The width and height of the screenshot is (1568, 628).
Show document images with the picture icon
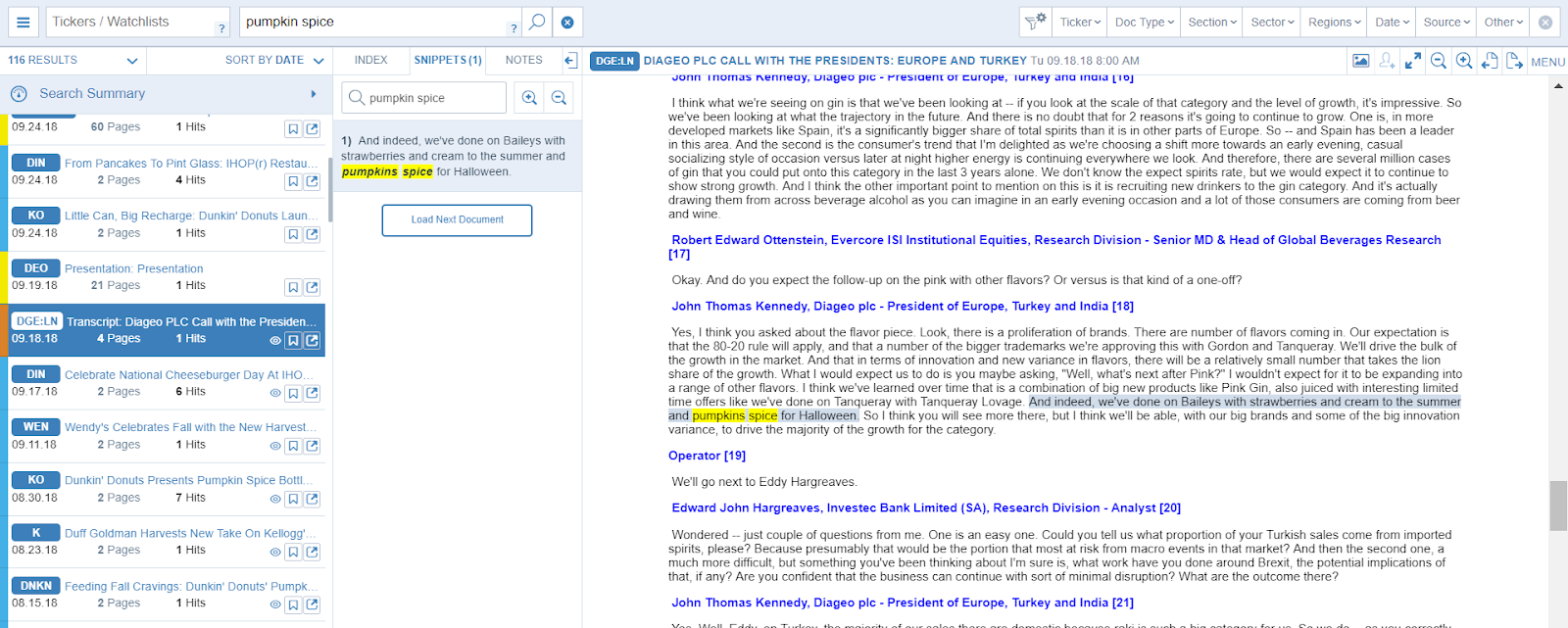[1361, 61]
